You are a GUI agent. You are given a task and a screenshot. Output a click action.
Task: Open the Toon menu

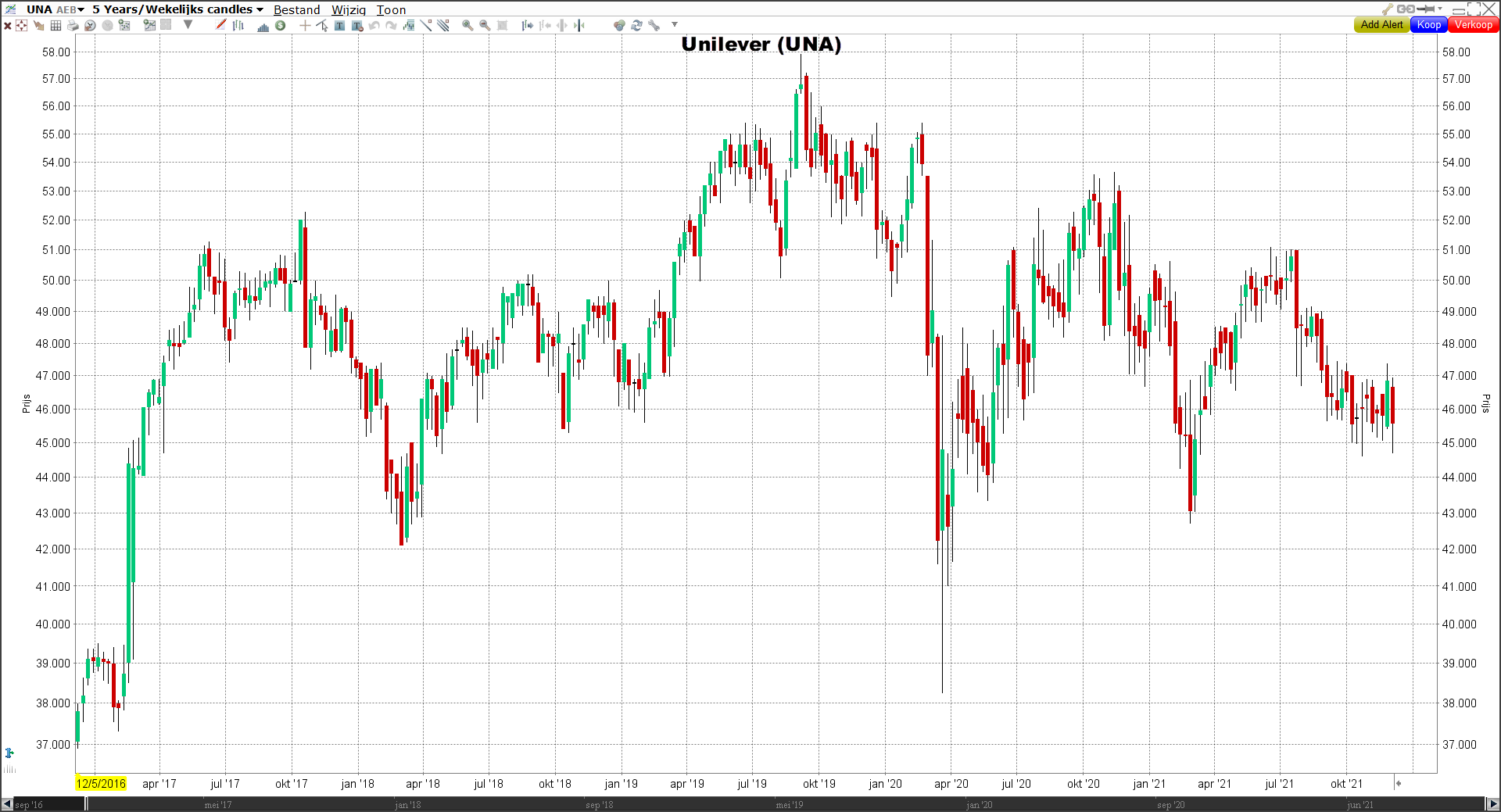391,9
